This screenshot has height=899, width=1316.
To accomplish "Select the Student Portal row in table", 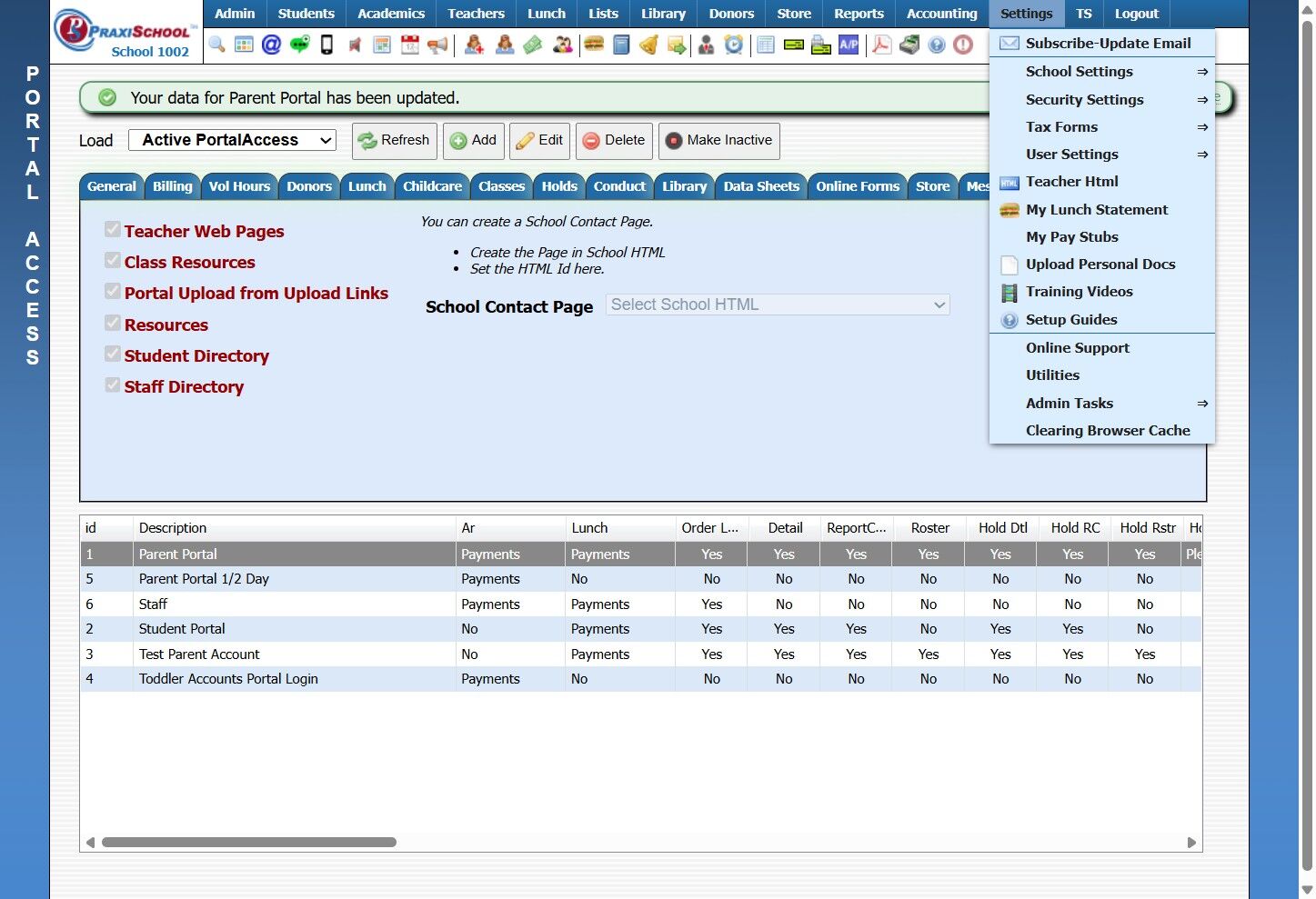I will coord(182,629).
